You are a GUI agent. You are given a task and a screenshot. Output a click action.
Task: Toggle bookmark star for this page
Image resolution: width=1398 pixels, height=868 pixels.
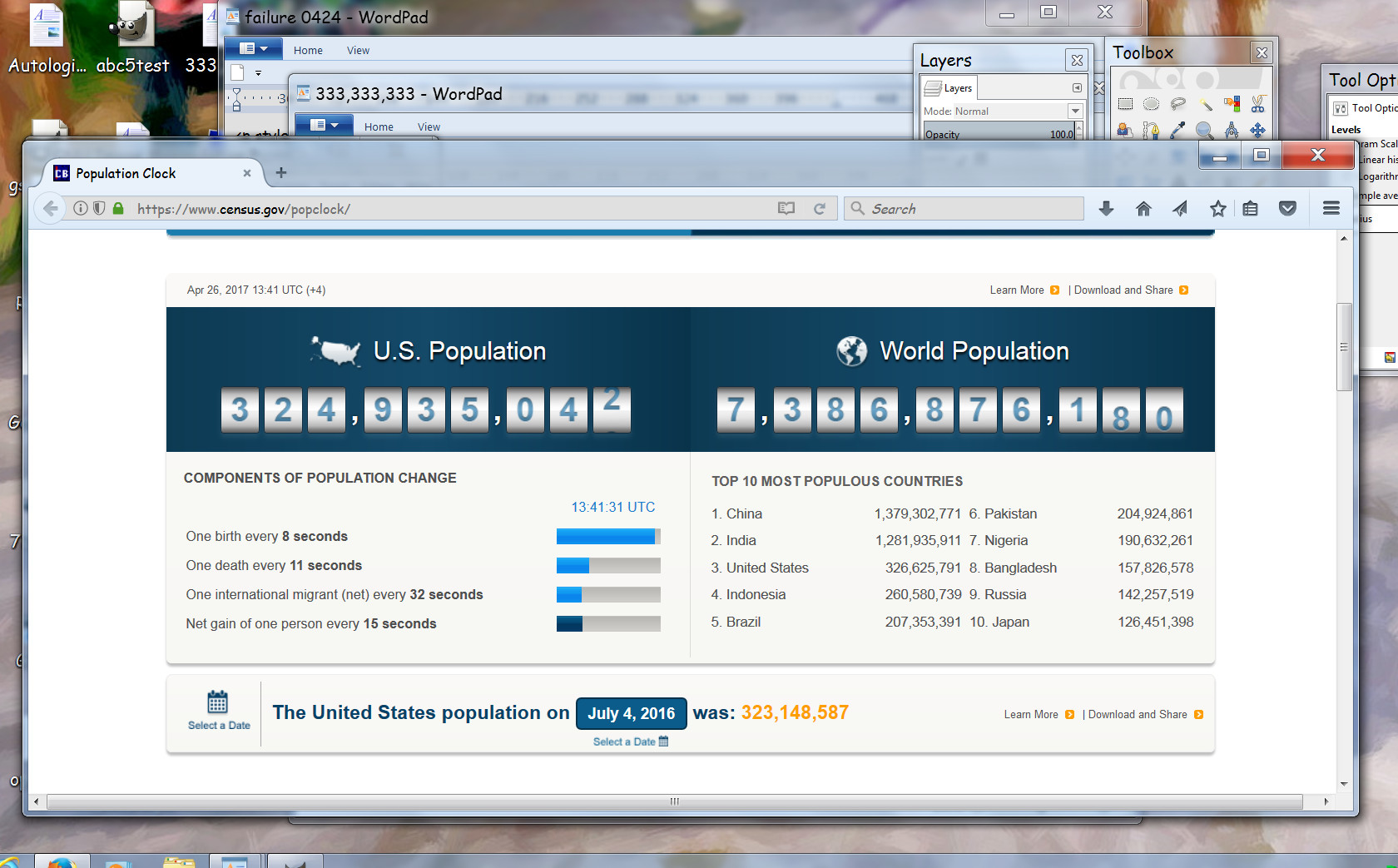coord(1217,209)
